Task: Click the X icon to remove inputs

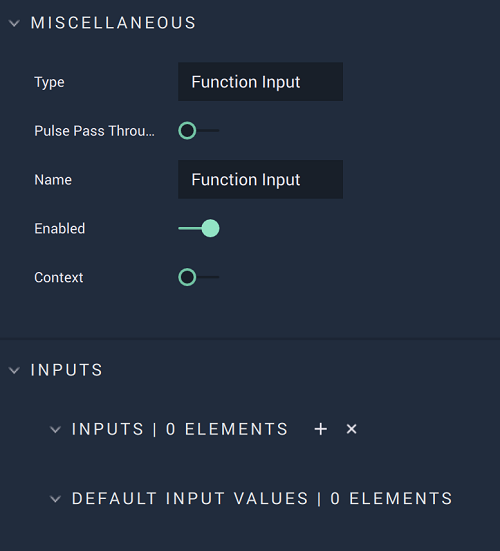Action: point(351,429)
